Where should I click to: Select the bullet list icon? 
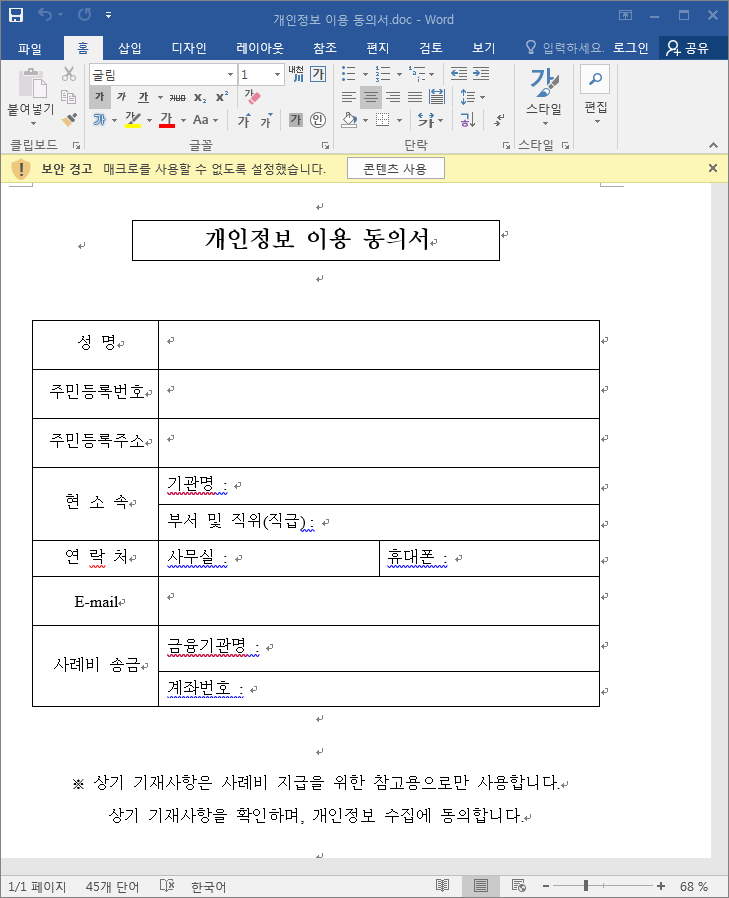click(x=349, y=74)
